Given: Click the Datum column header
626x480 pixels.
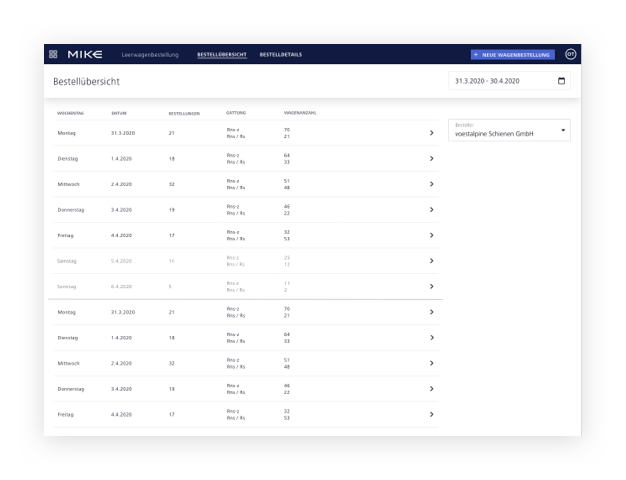Looking at the screenshot, I should point(119,113).
